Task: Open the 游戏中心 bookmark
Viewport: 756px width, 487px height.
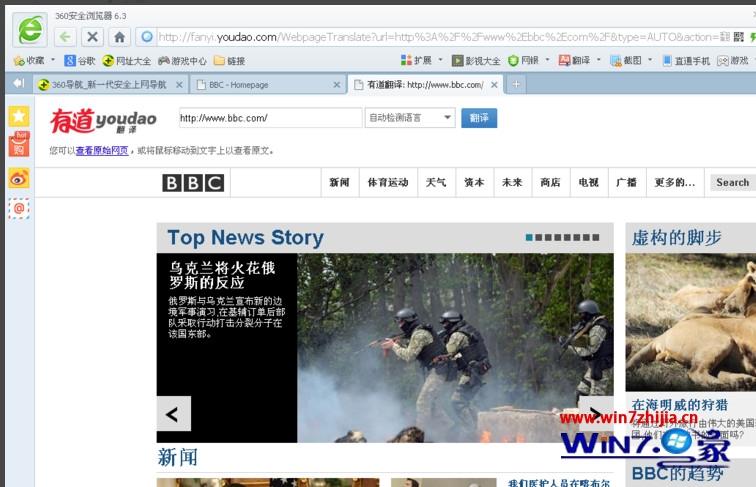Action: pos(182,61)
